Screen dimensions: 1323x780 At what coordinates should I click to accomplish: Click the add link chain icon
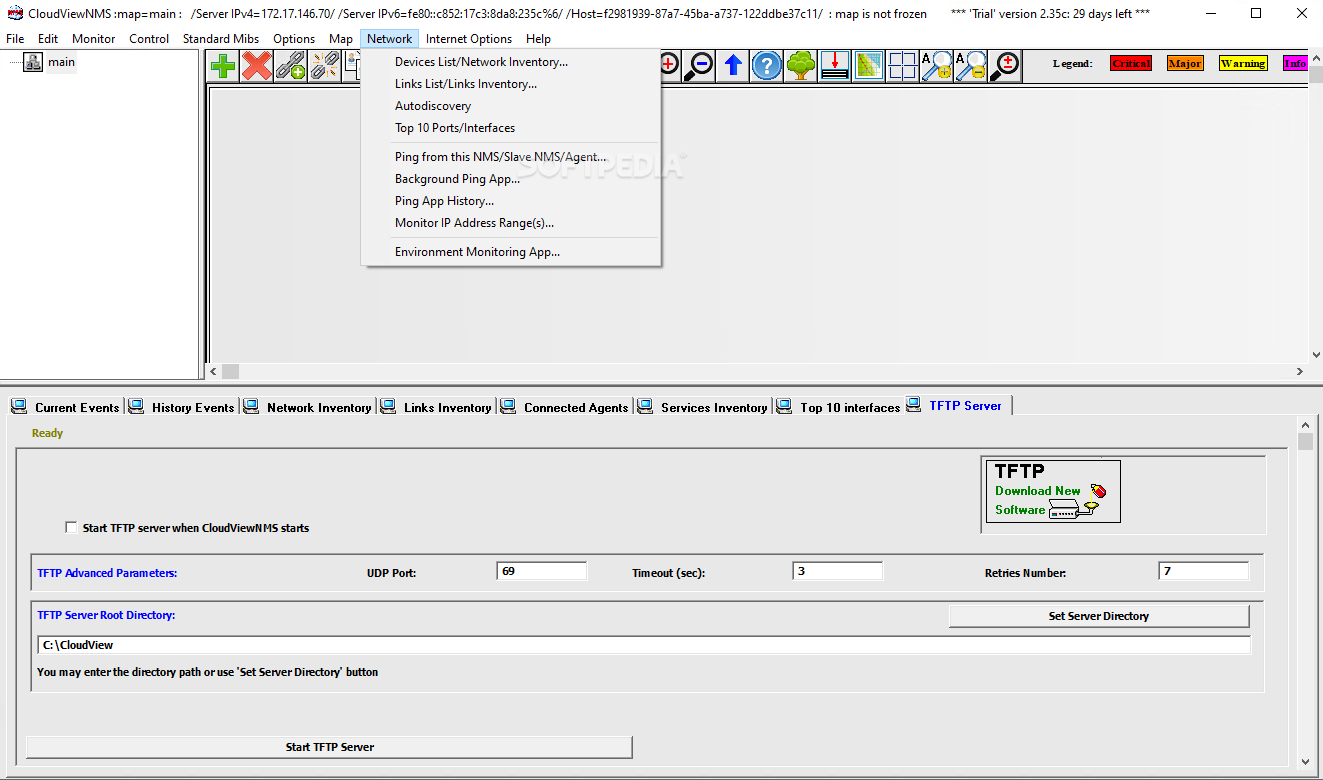click(290, 66)
